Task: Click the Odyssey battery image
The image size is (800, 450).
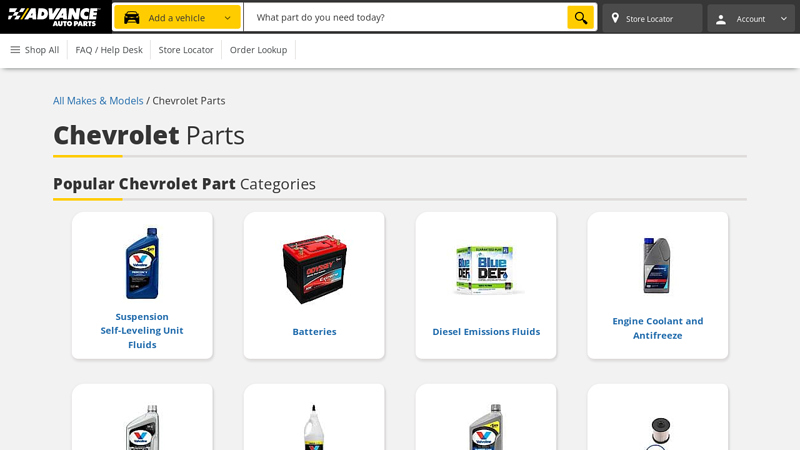Action: pyautogui.click(x=315, y=269)
